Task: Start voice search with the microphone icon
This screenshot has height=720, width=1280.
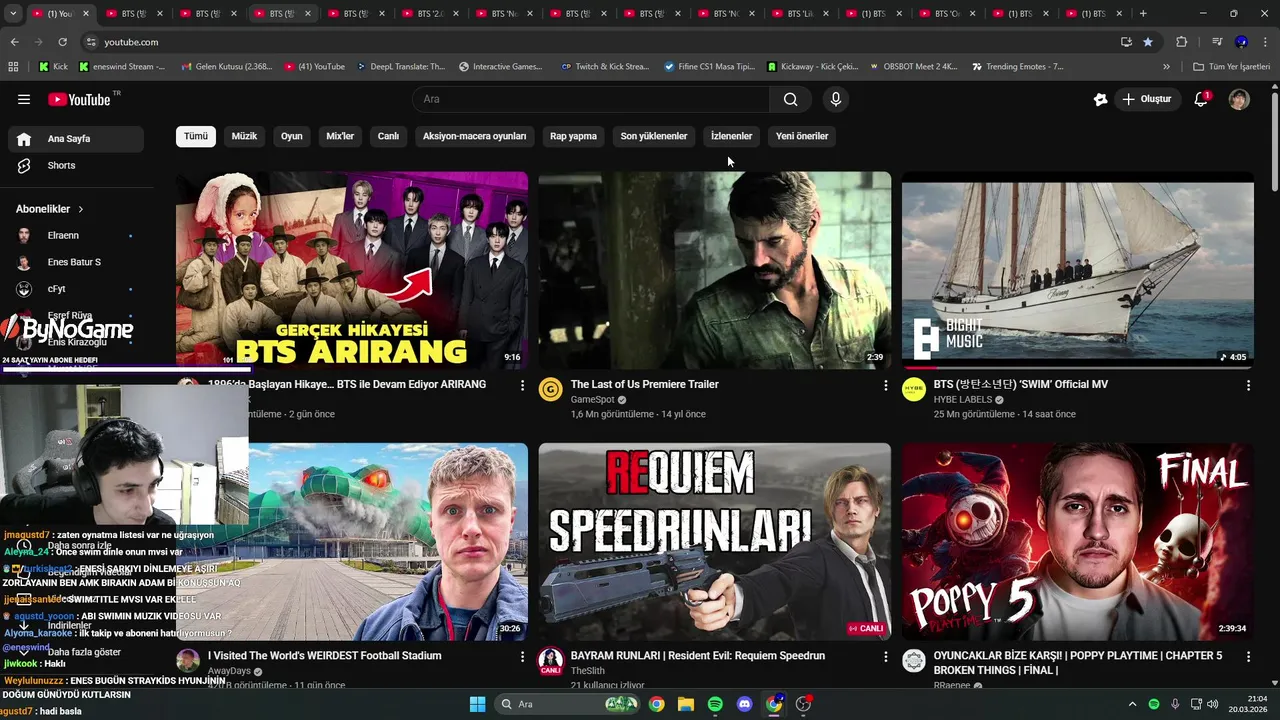Action: click(x=836, y=99)
